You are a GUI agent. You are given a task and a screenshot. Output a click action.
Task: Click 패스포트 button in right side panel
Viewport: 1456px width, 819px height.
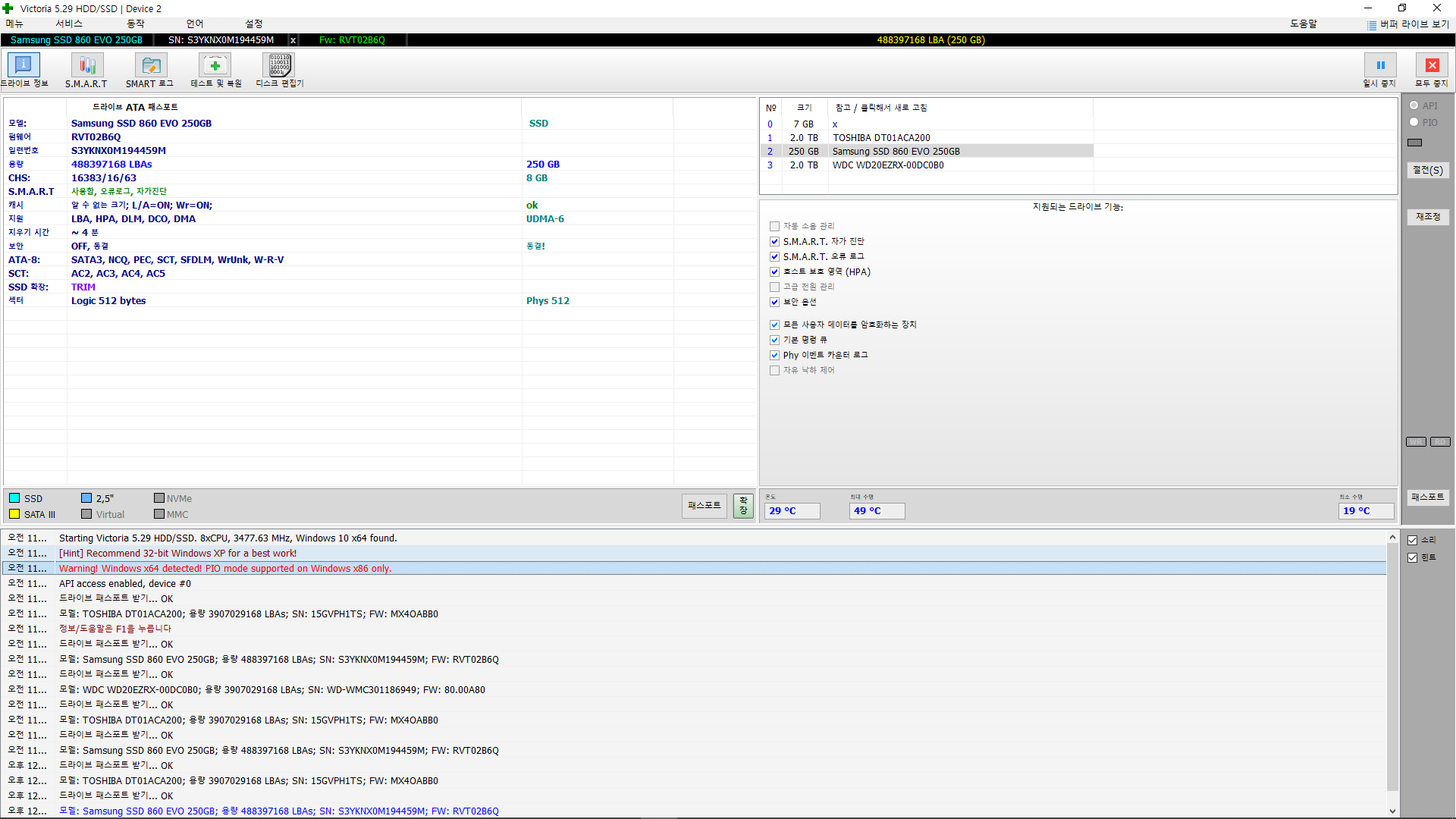pyautogui.click(x=1428, y=497)
